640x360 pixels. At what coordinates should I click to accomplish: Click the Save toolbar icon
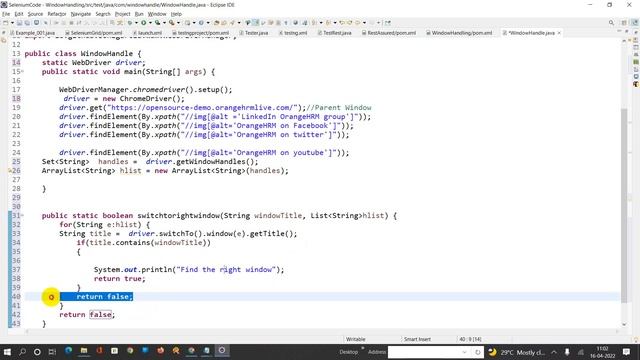click(19, 23)
